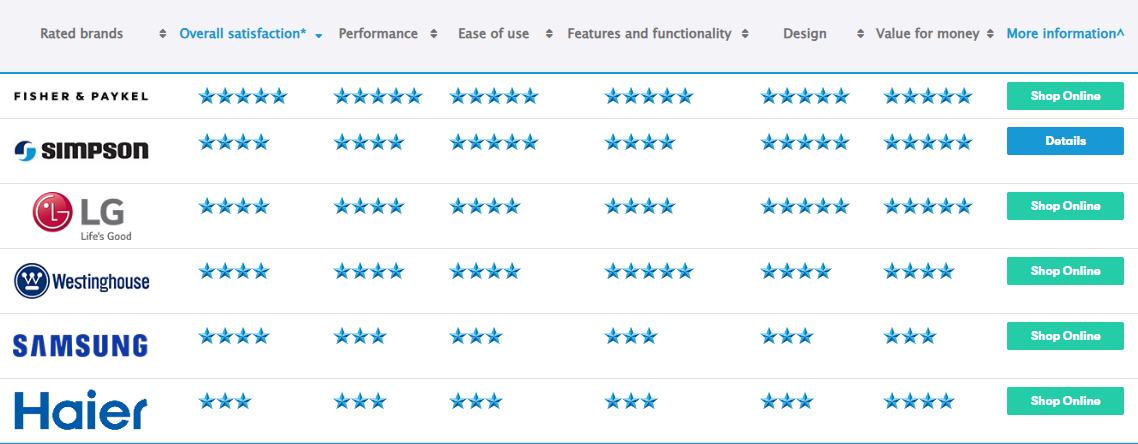Sort table by Performance column
The width and height of the screenshot is (1138, 444).
pyautogui.click(x=378, y=33)
